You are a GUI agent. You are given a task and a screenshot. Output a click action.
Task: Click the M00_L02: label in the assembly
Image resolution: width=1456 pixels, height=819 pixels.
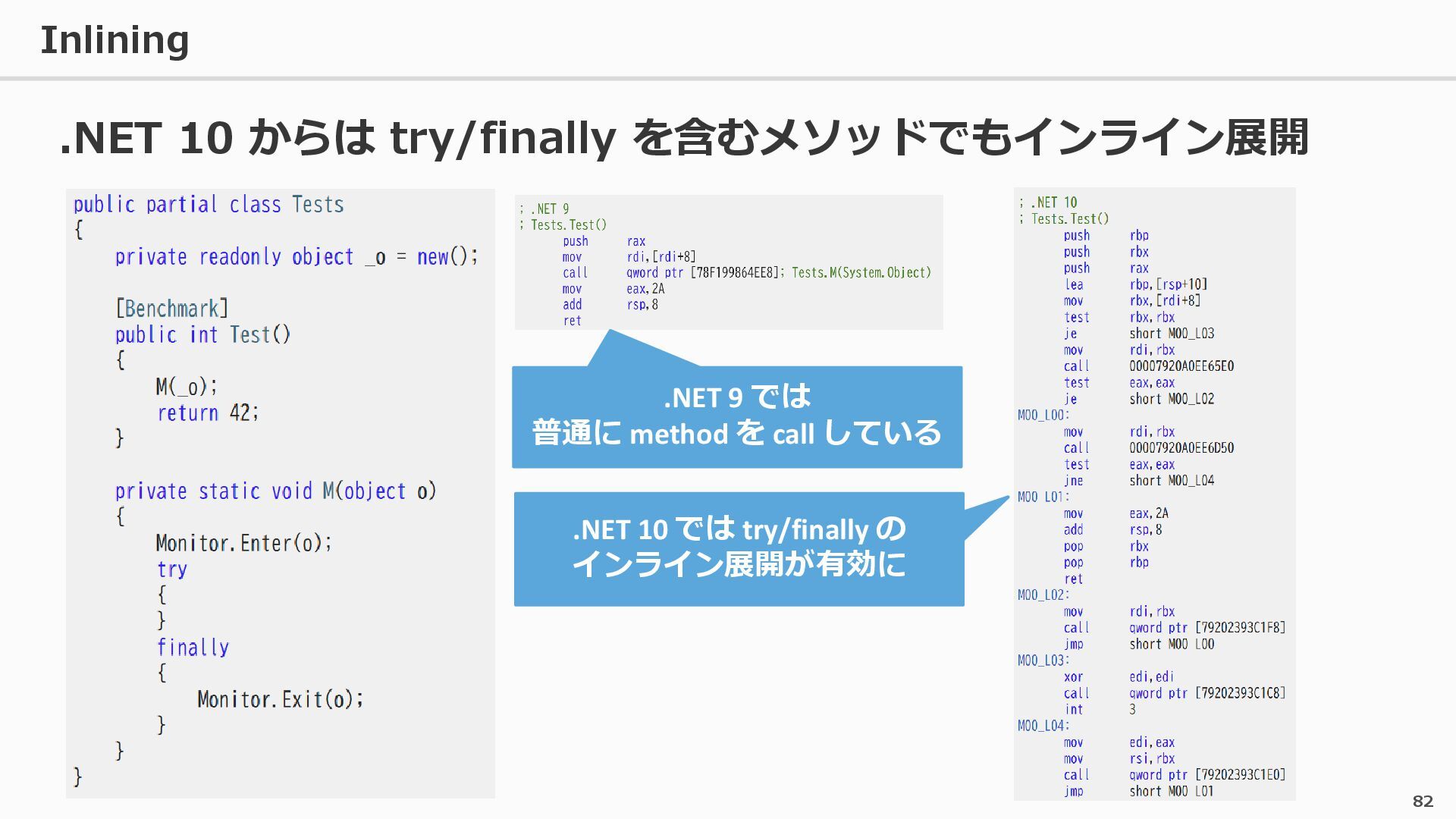[1043, 595]
